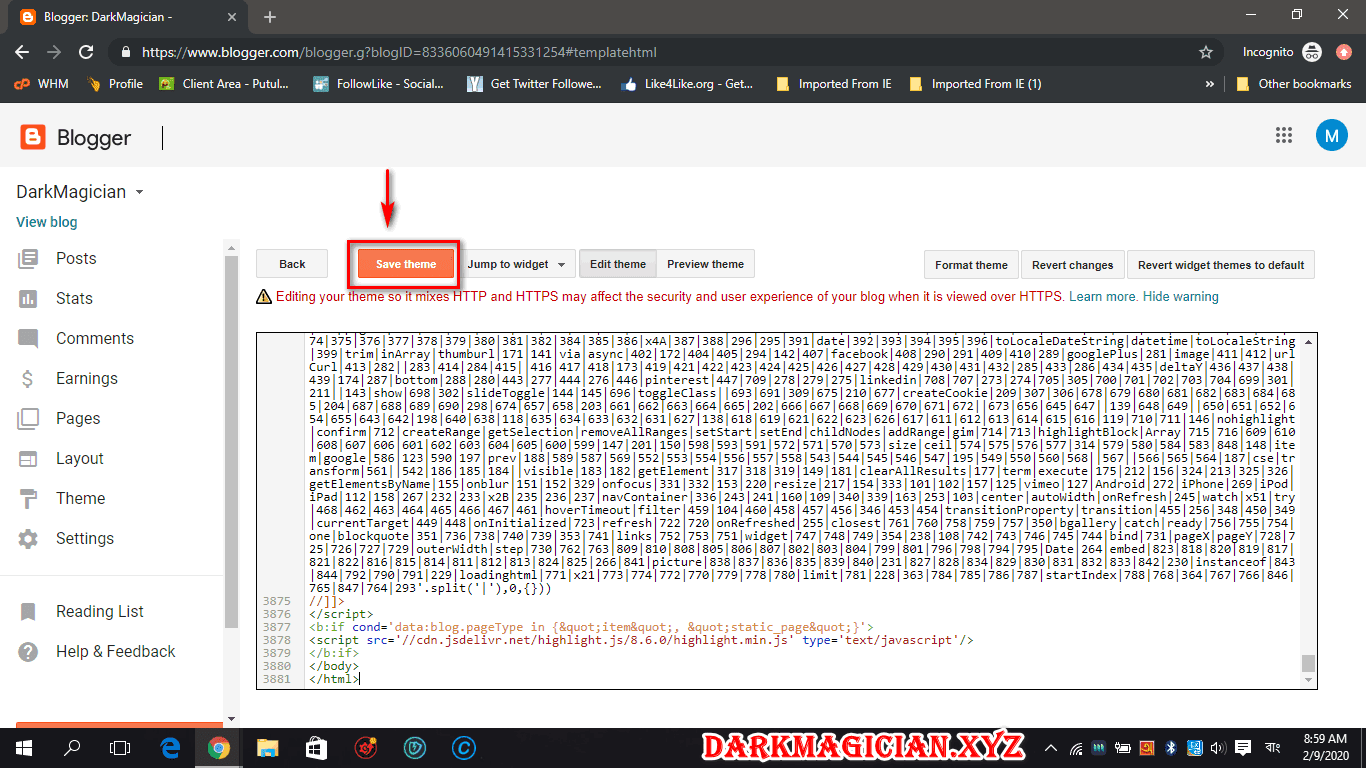Image resolution: width=1366 pixels, height=768 pixels.
Task: Open Pages in the sidebar
Action: [78, 418]
